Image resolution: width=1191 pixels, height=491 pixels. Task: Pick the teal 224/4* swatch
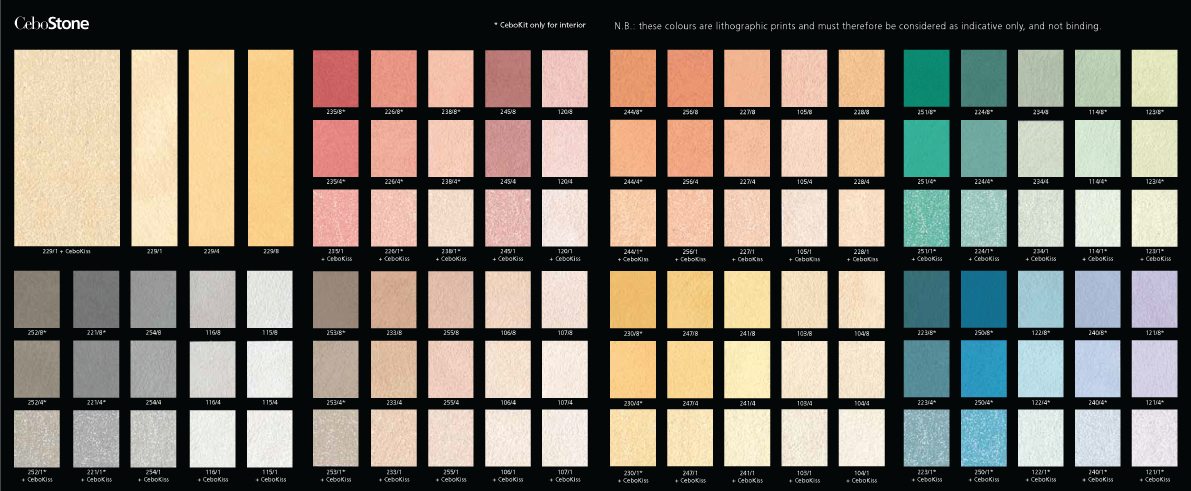[984, 146]
